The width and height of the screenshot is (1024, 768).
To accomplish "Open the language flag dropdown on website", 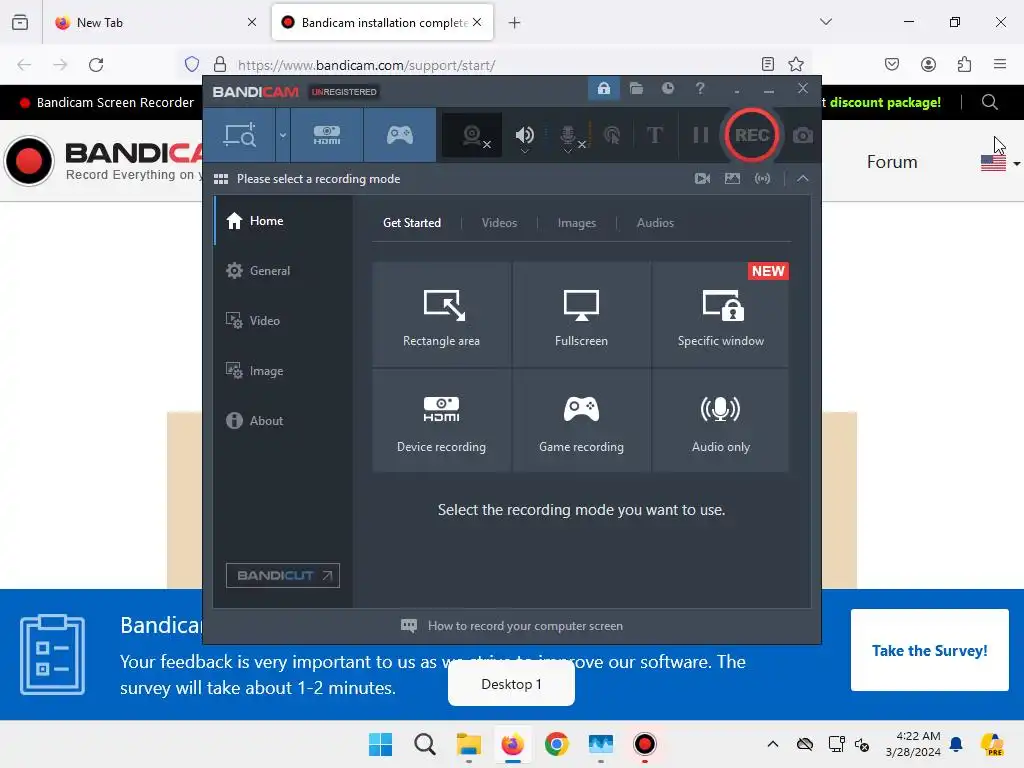I will tap(1000, 163).
